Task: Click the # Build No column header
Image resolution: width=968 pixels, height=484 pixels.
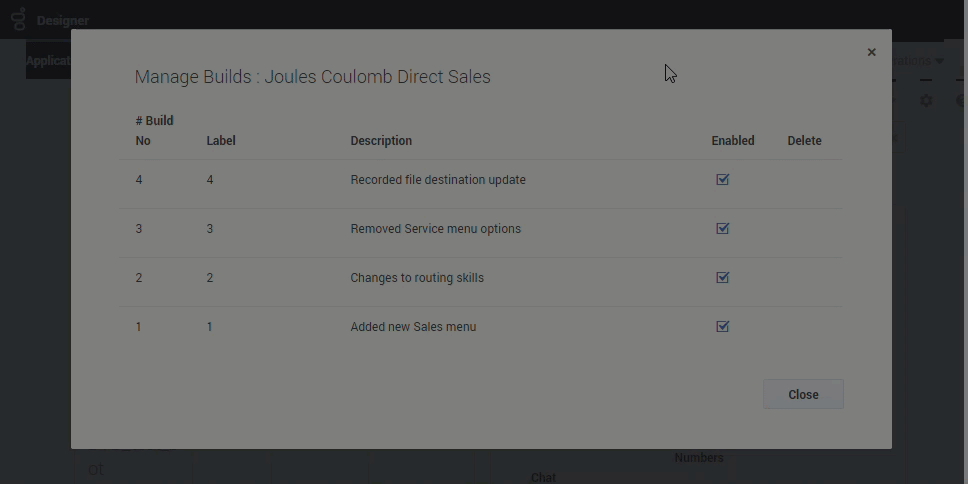Action: (x=154, y=131)
